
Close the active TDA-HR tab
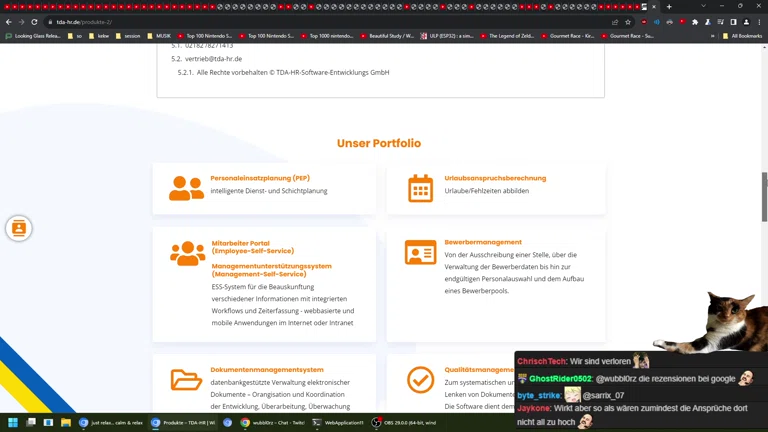(x=654, y=7)
